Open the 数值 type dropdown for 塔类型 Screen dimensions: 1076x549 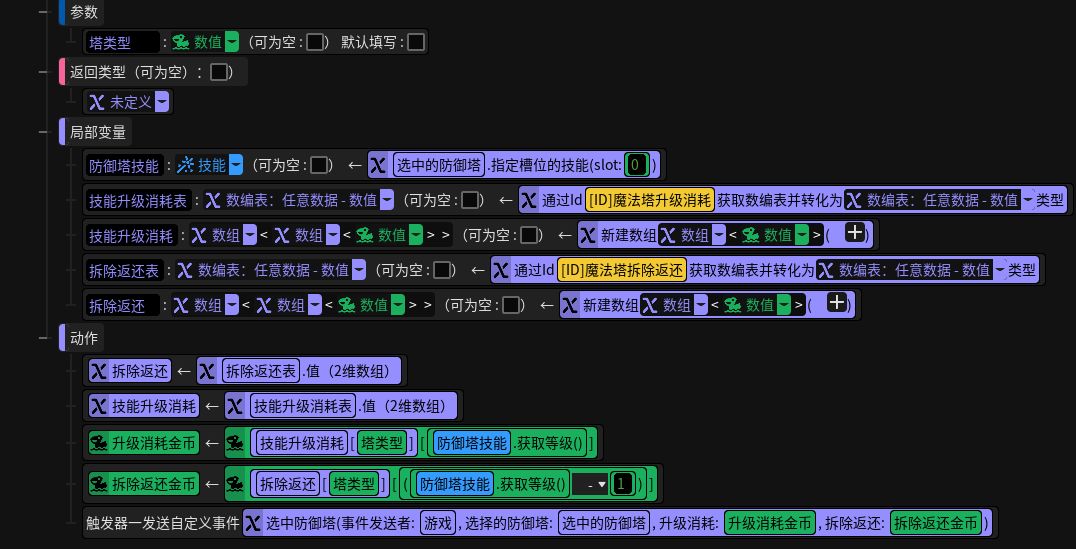point(233,43)
